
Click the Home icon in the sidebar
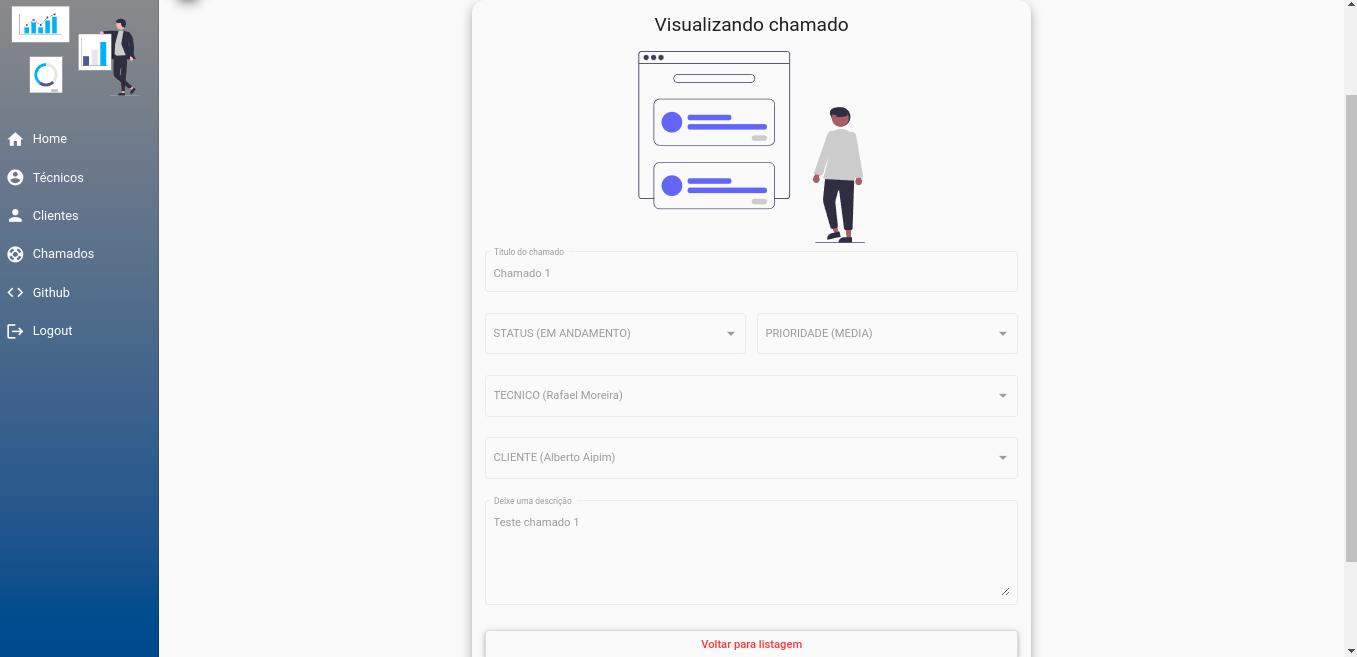[x=15, y=139]
